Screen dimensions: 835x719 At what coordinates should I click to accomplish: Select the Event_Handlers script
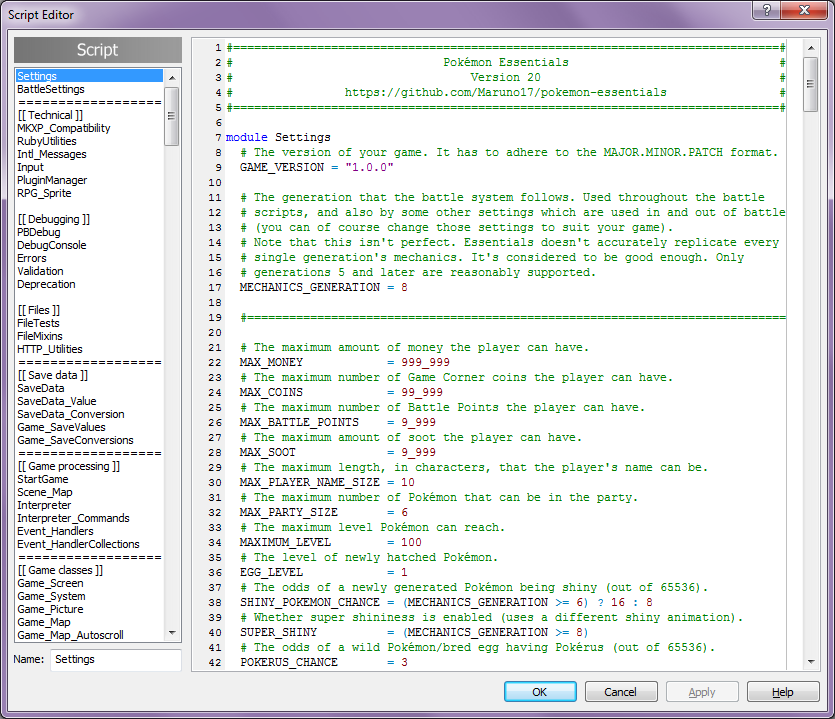pos(56,531)
